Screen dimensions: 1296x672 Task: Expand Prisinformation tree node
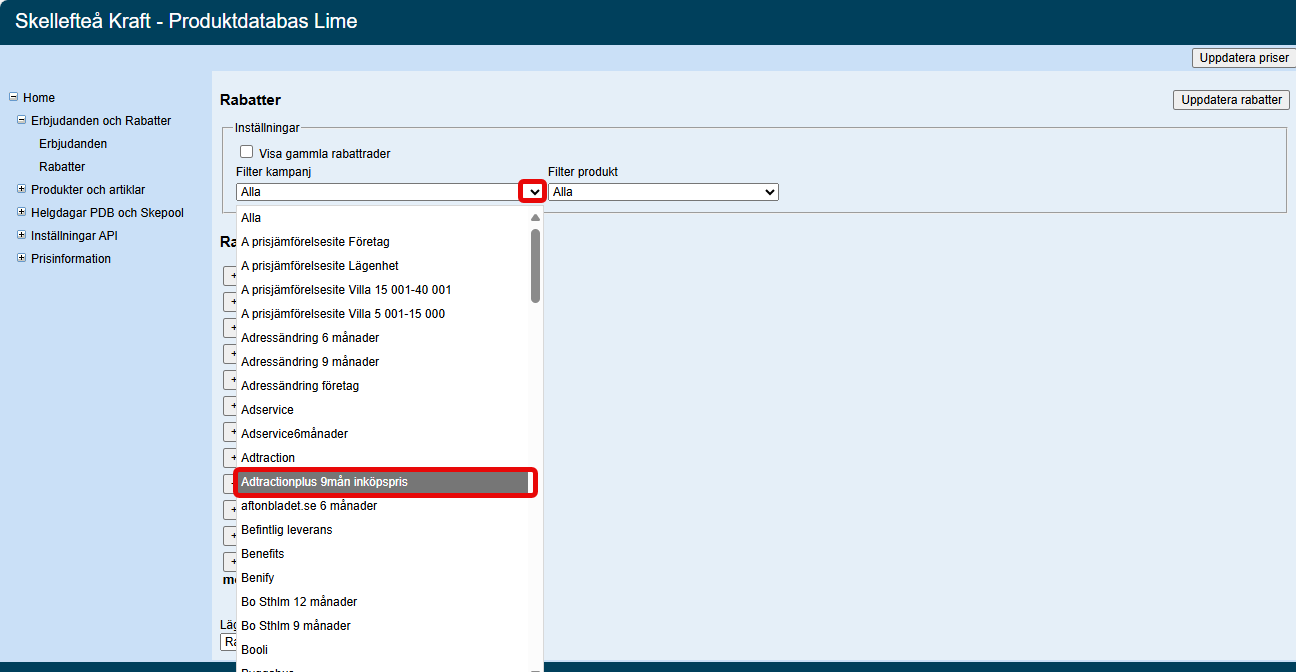(x=22, y=258)
